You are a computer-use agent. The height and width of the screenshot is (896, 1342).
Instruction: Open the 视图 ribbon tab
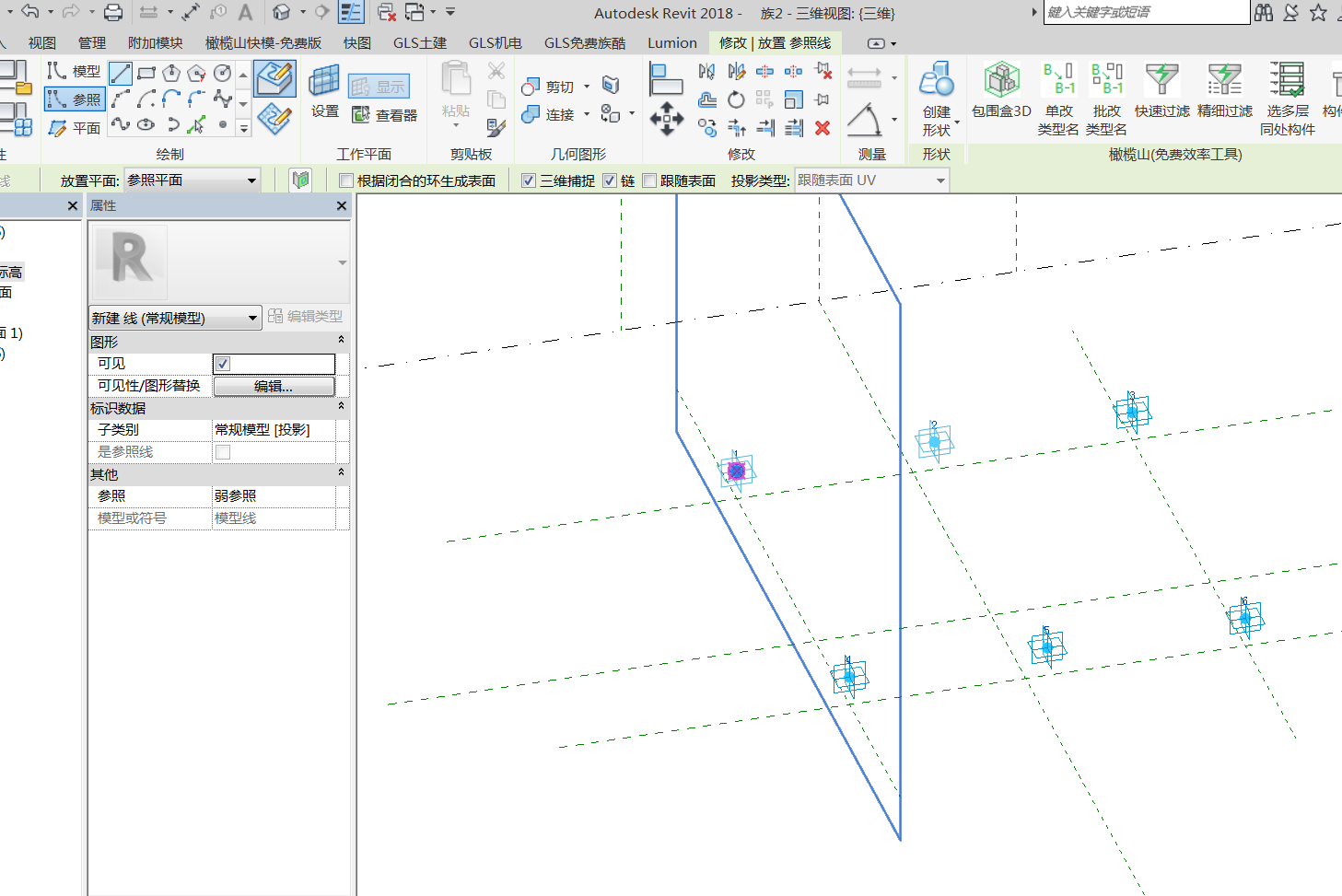point(42,43)
